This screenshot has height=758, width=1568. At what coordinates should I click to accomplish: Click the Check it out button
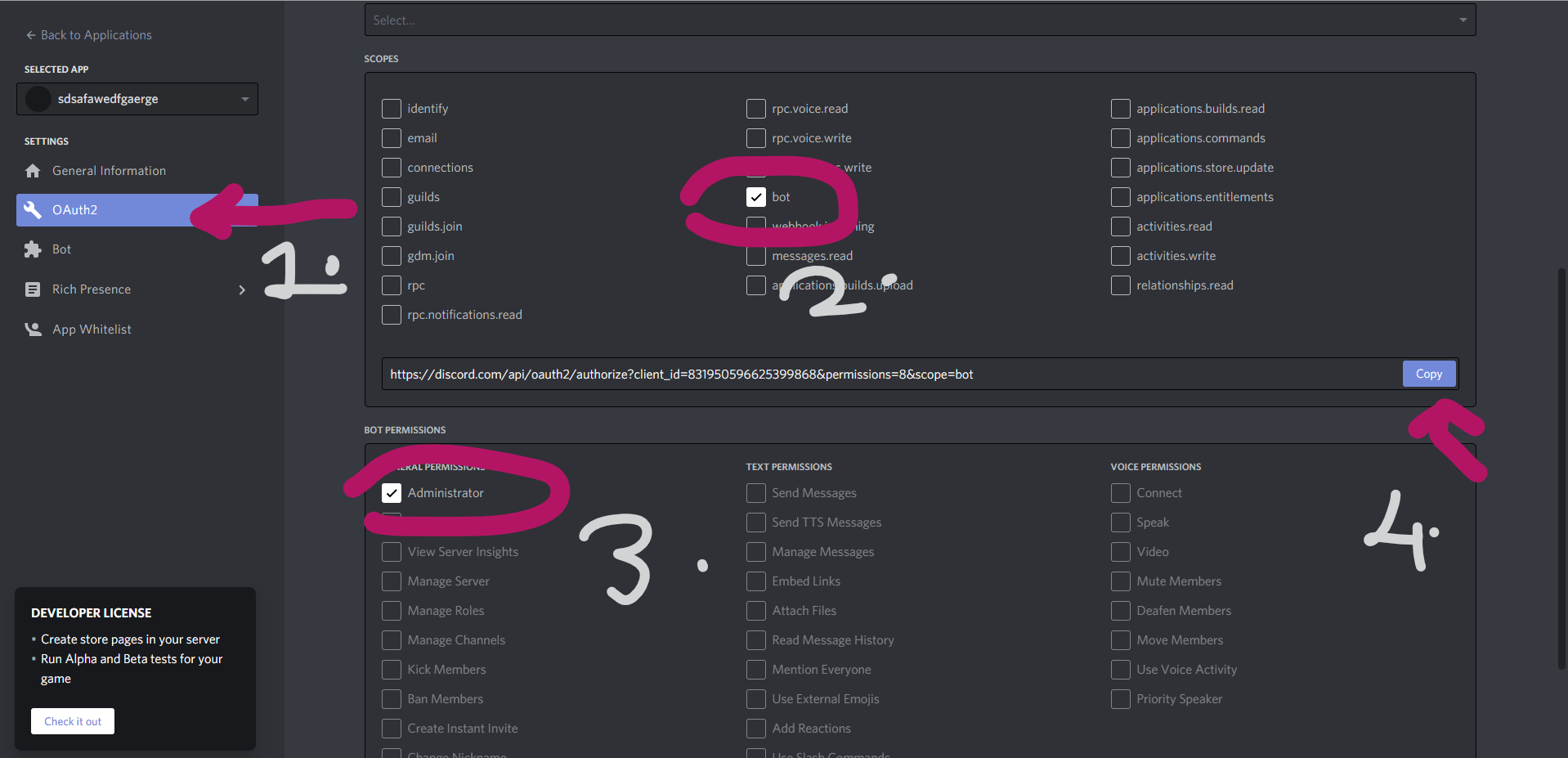[73, 721]
